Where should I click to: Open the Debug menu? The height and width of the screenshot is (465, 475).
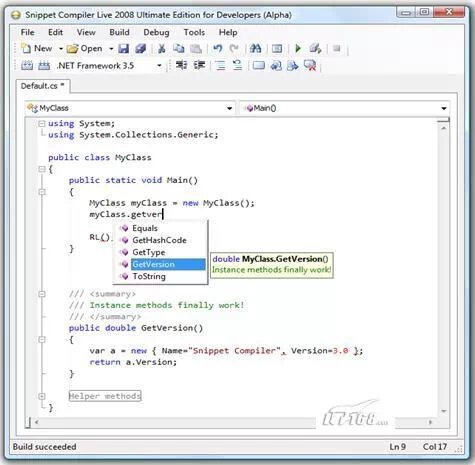[x=156, y=32]
